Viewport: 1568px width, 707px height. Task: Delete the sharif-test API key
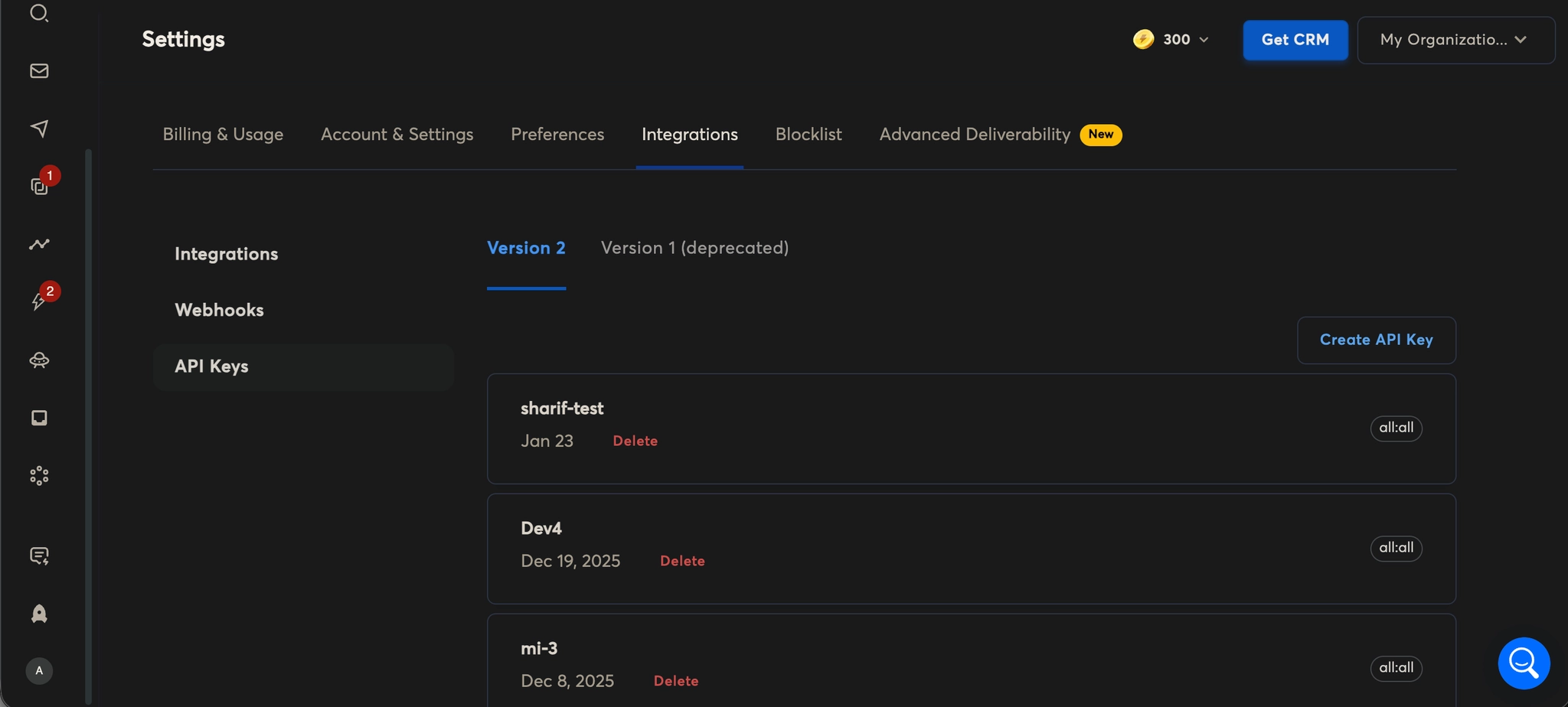tap(634, 441)
